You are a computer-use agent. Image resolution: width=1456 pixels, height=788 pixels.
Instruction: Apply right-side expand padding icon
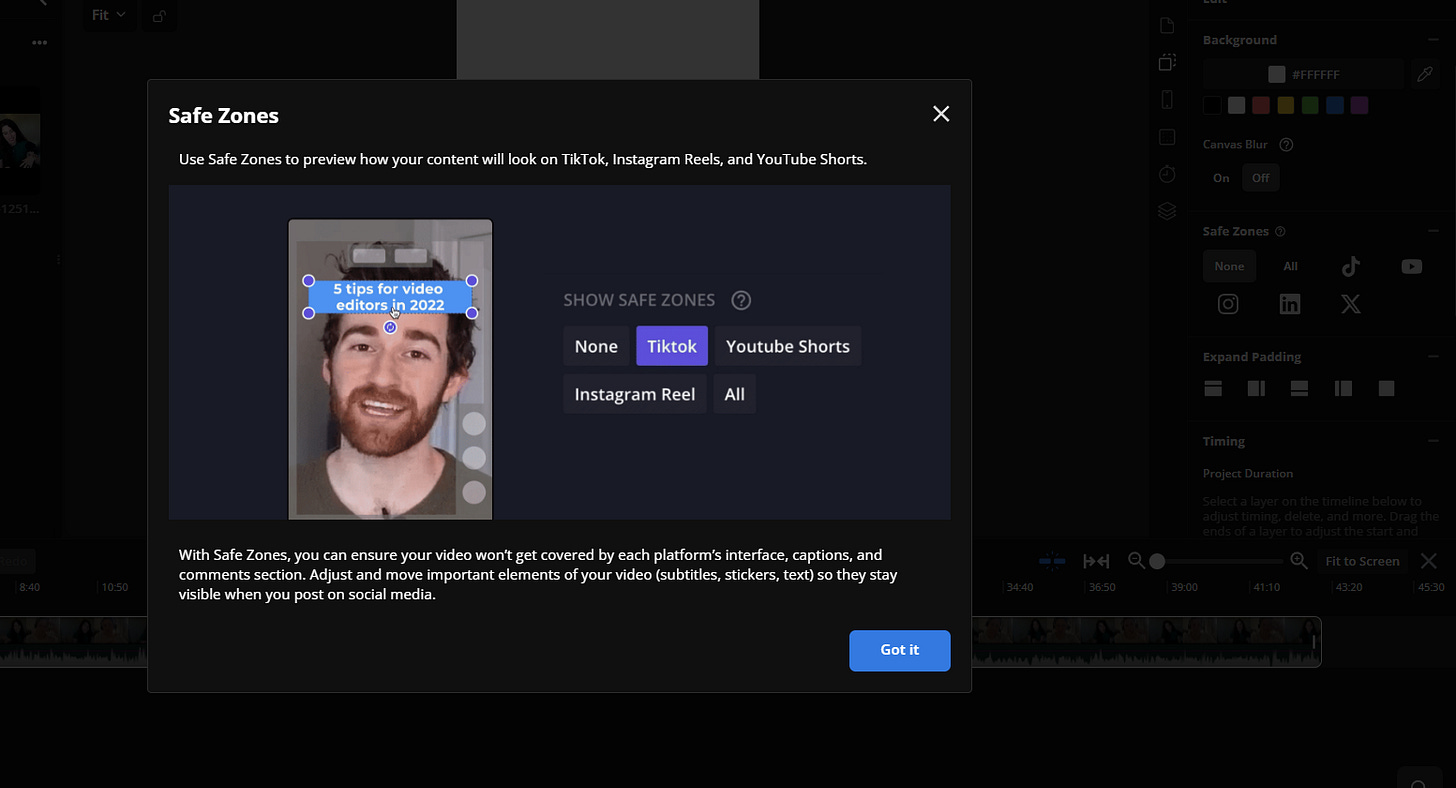[1257, 389]
